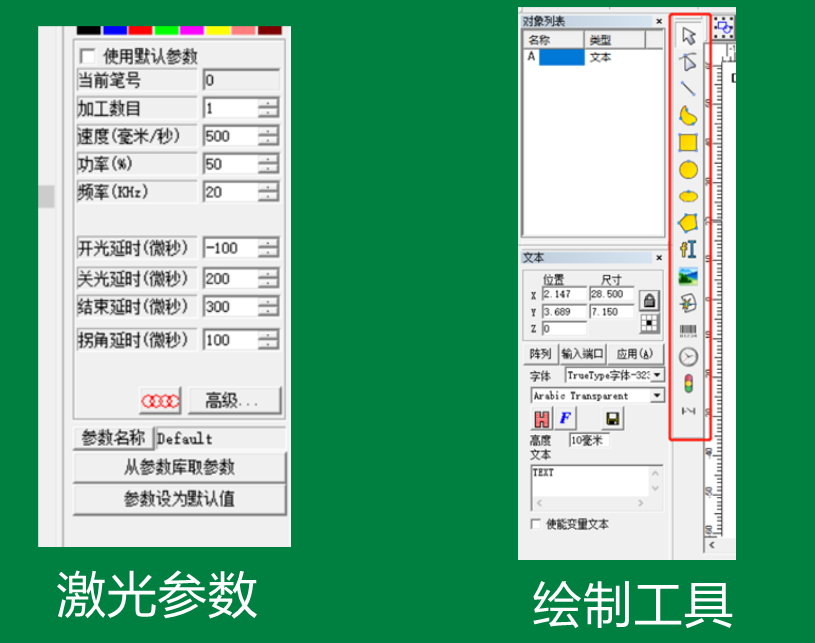Image resolution: width=815 pixels, height=643 pixels.
Task: Select the black pen color swatch
Action: click(88, 30)
